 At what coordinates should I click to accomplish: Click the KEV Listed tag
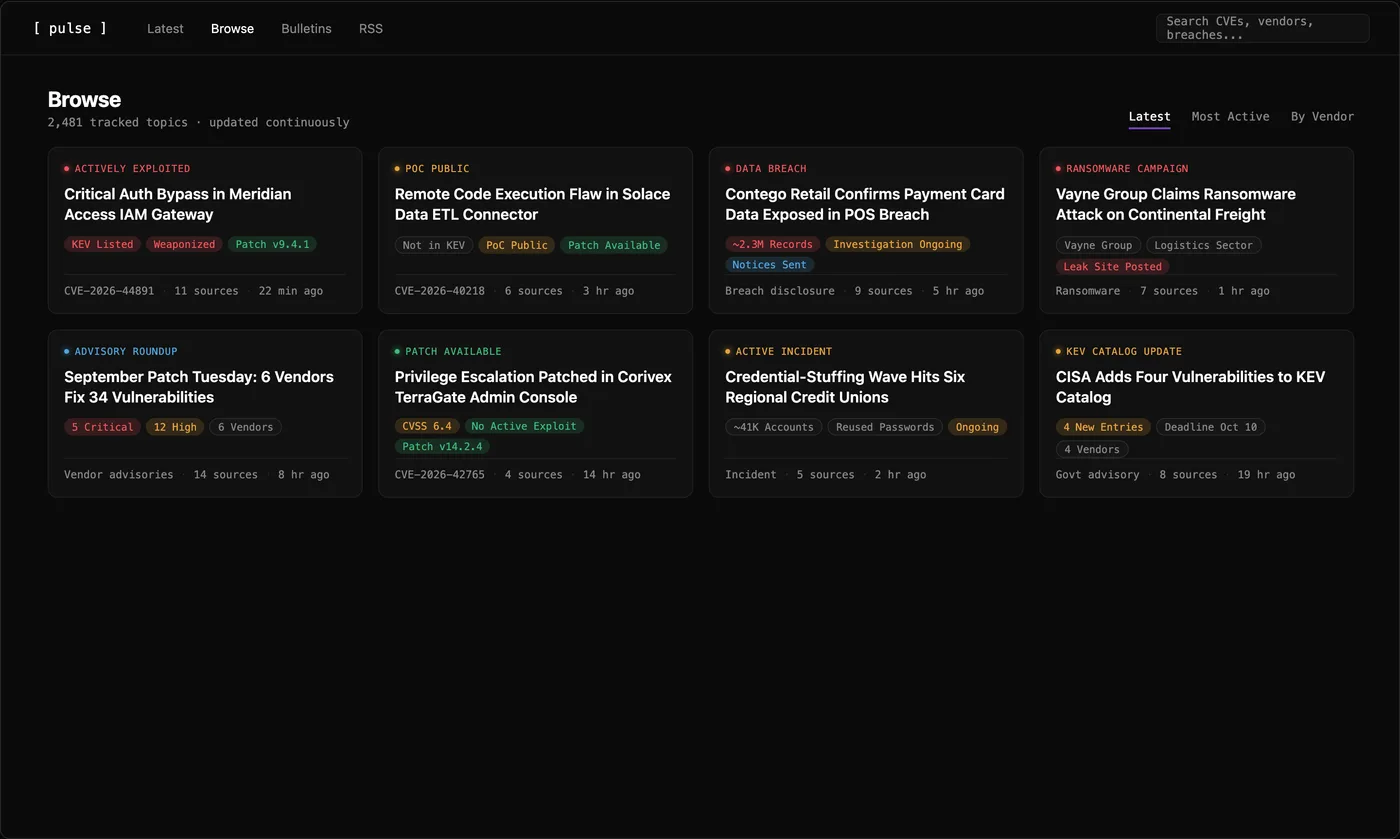click(x=102, y=244)
